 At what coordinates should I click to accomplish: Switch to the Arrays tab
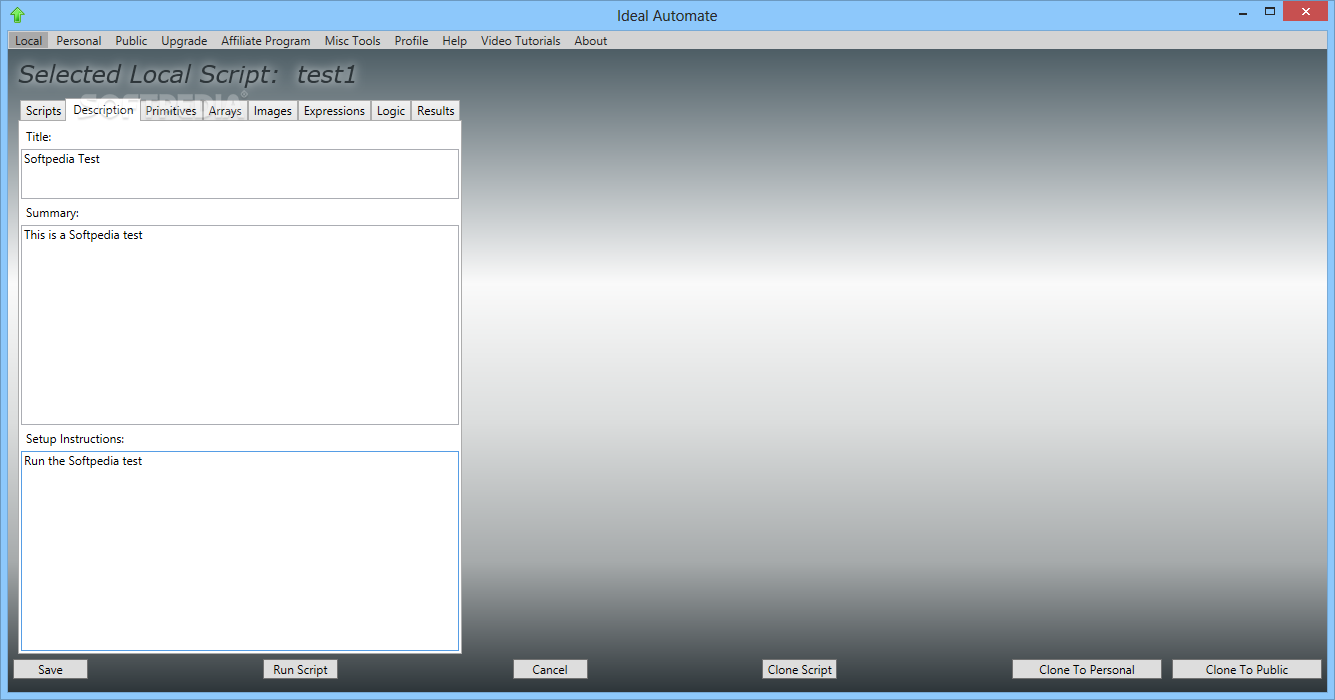tap(225, 111)
